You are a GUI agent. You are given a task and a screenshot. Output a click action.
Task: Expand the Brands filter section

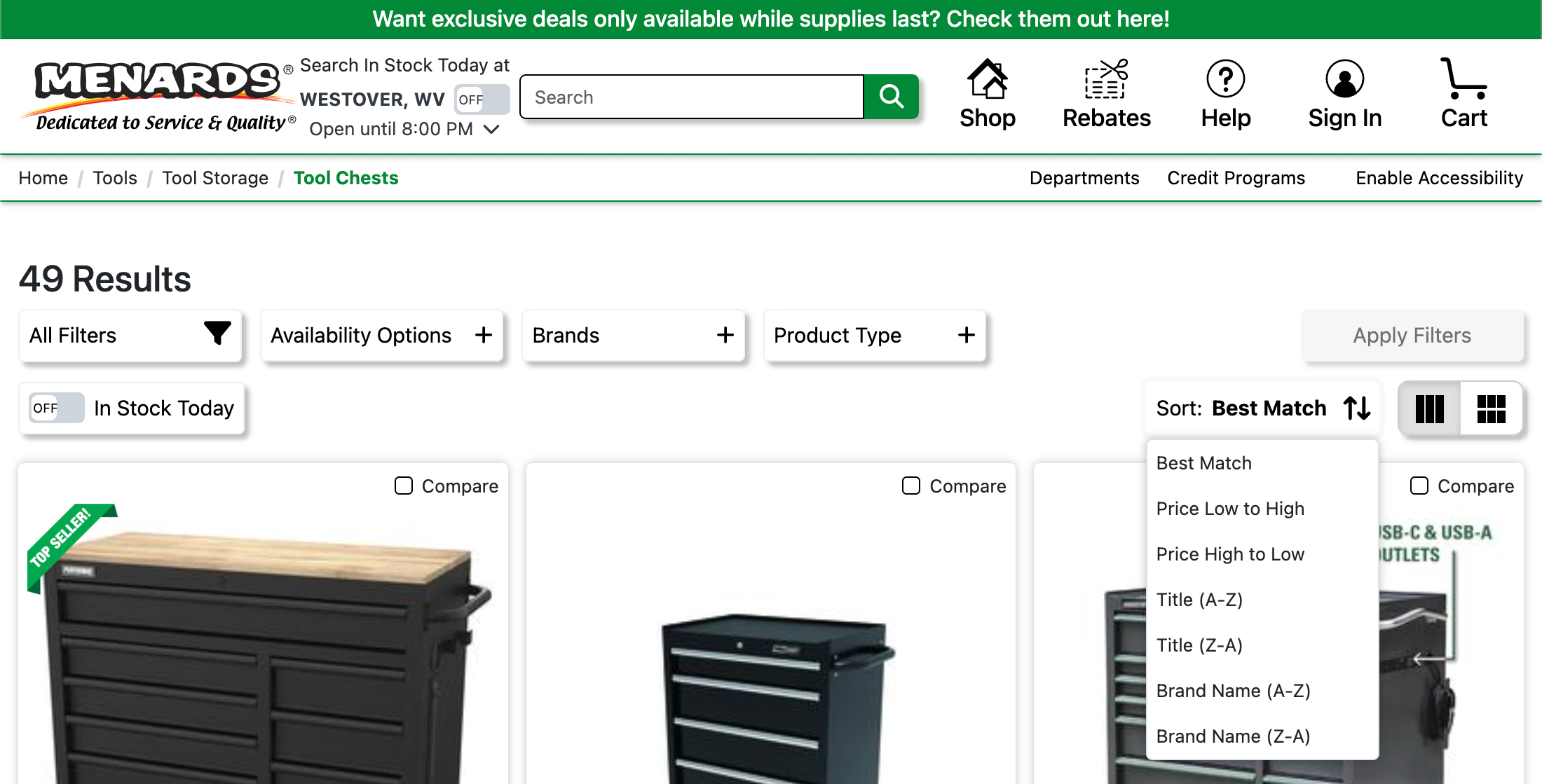(725, 335)
